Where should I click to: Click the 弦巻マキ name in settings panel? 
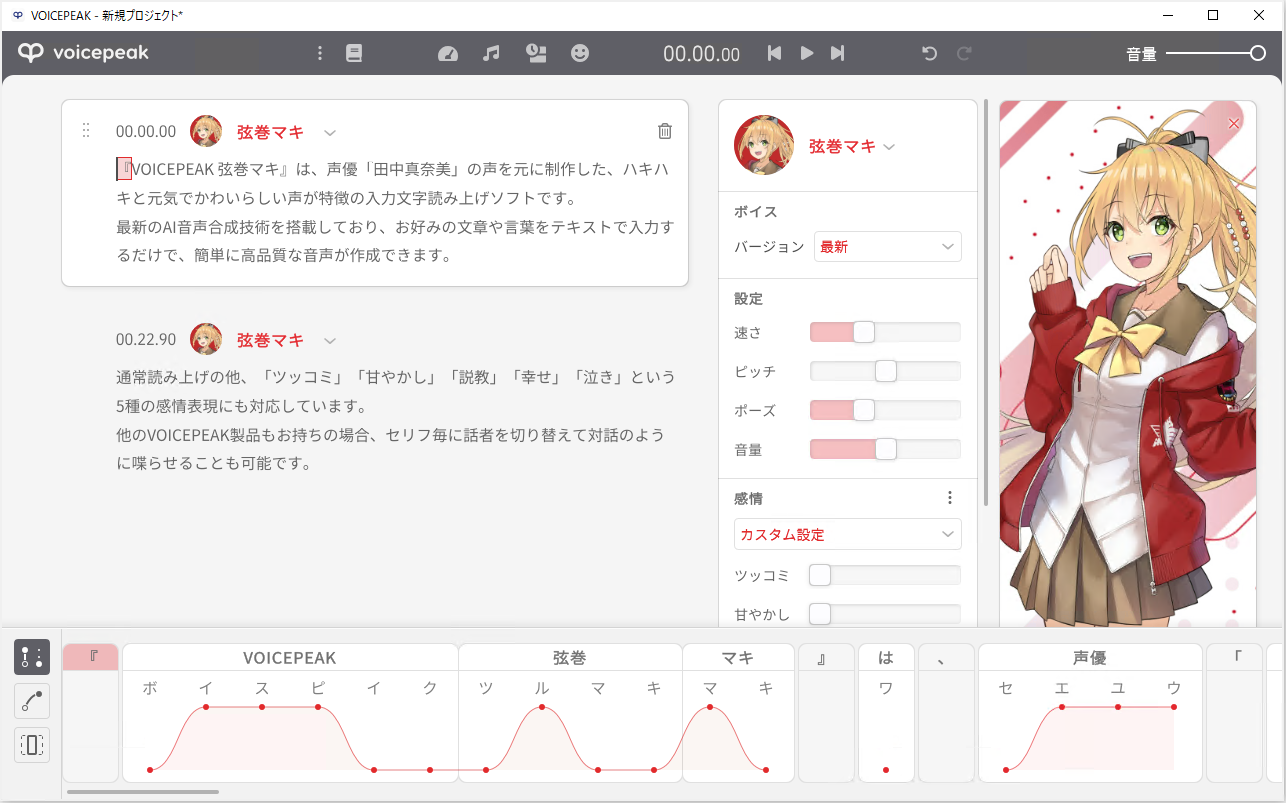841,146
